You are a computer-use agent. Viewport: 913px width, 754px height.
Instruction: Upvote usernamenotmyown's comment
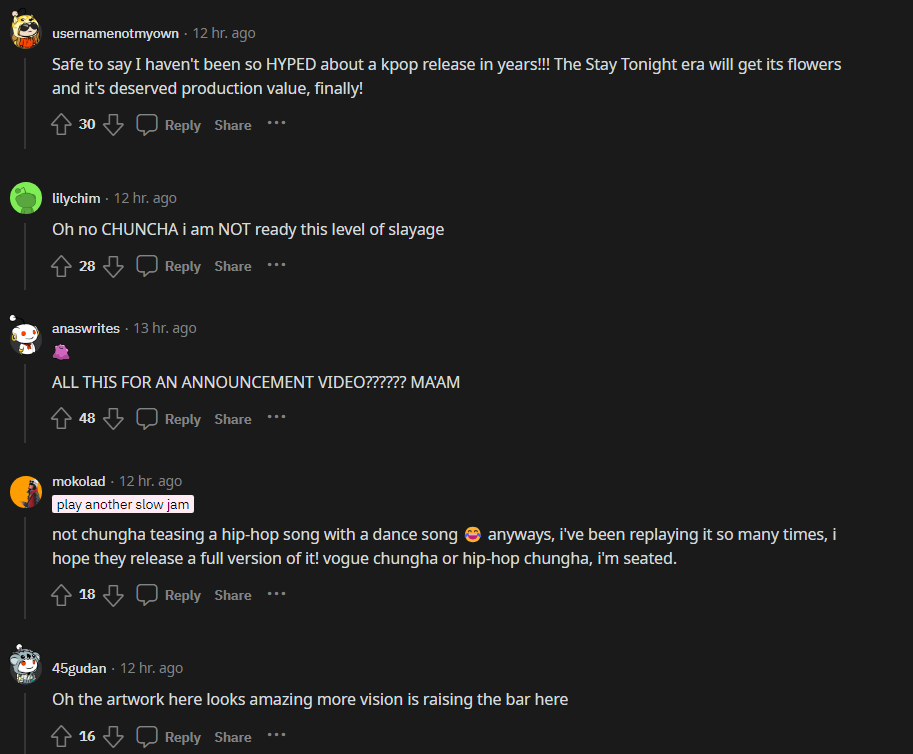61,125
